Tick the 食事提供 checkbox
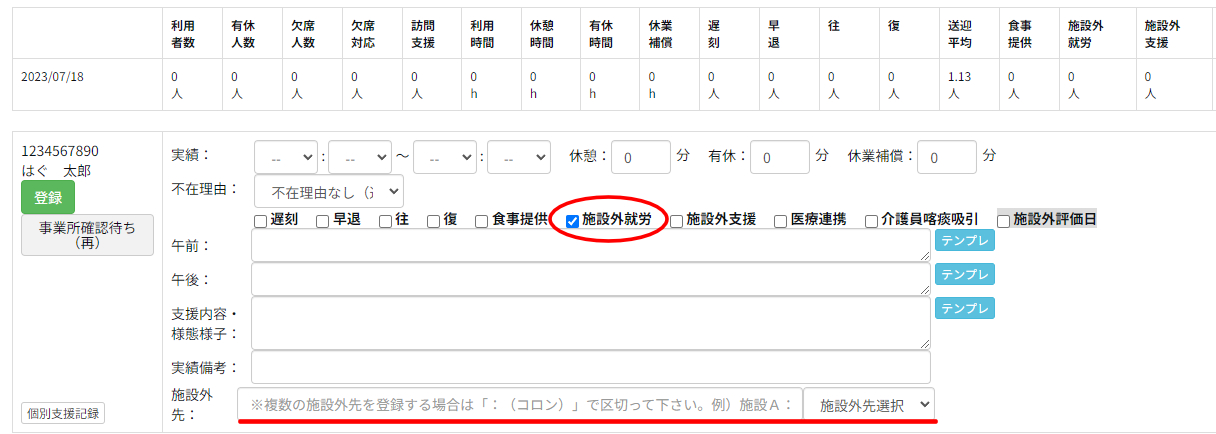This screenshot has width=1216, height=434. 482,221
